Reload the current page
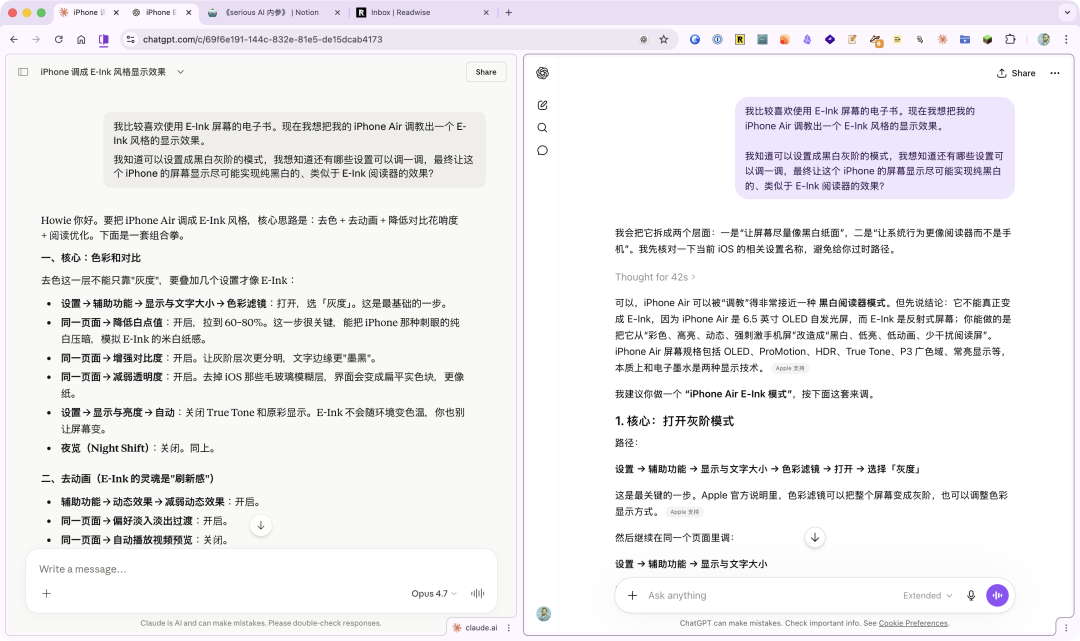 click(x=59, y=40)
